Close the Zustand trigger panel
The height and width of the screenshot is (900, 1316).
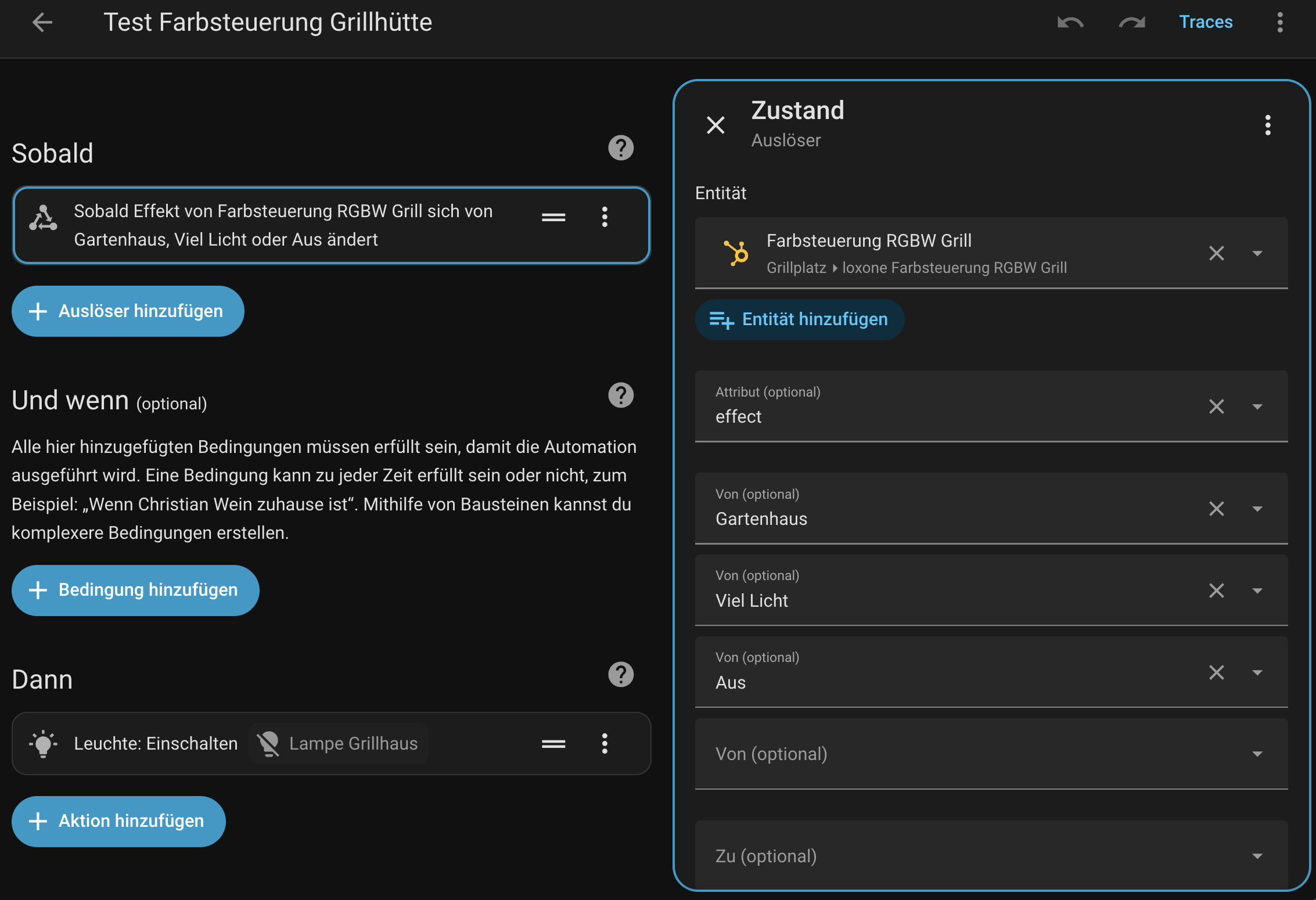pos(715,125)
